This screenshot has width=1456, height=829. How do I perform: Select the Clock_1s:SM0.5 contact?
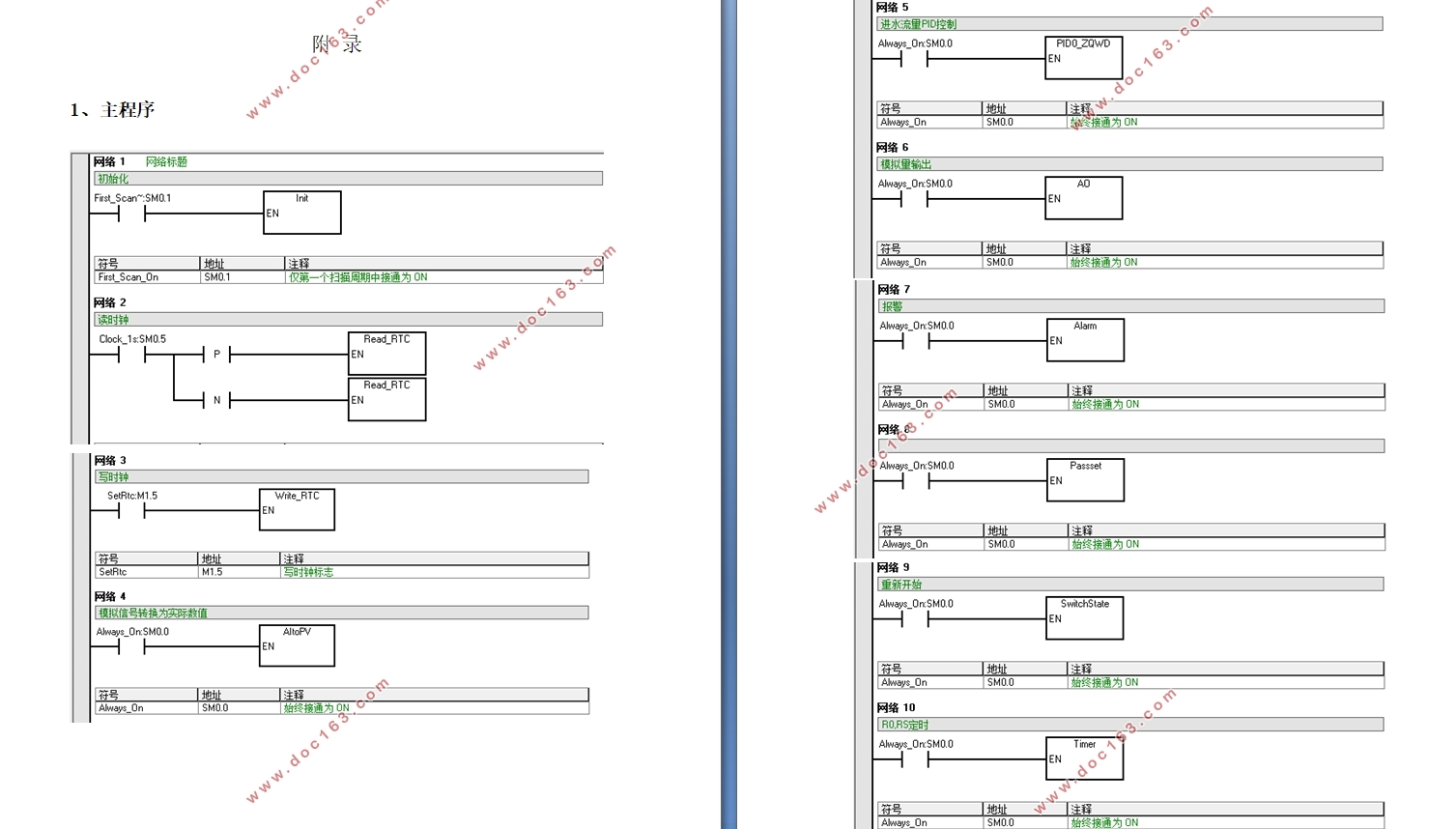131,355
